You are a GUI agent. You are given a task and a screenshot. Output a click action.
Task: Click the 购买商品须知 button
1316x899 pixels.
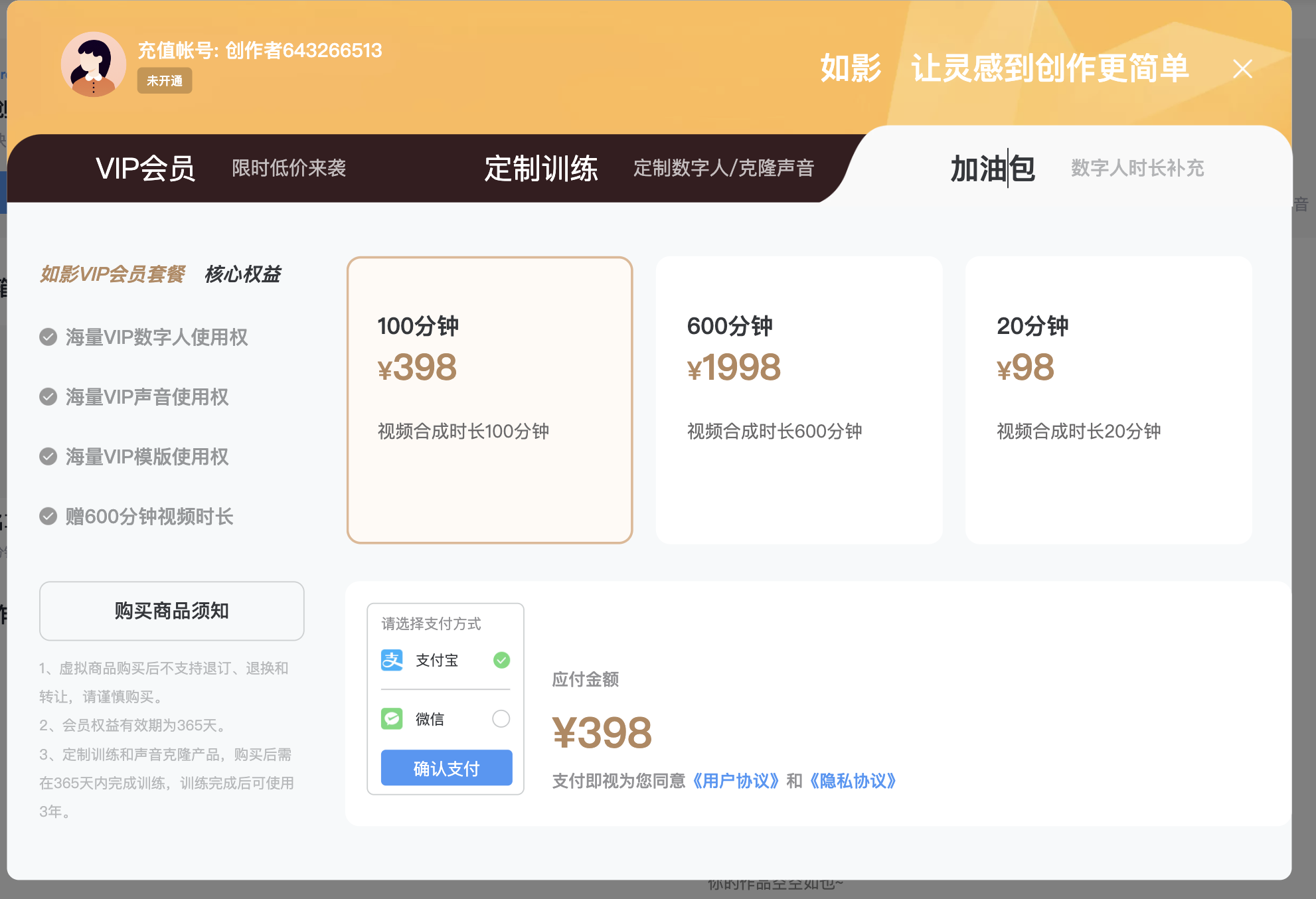[x=172, y=611]
